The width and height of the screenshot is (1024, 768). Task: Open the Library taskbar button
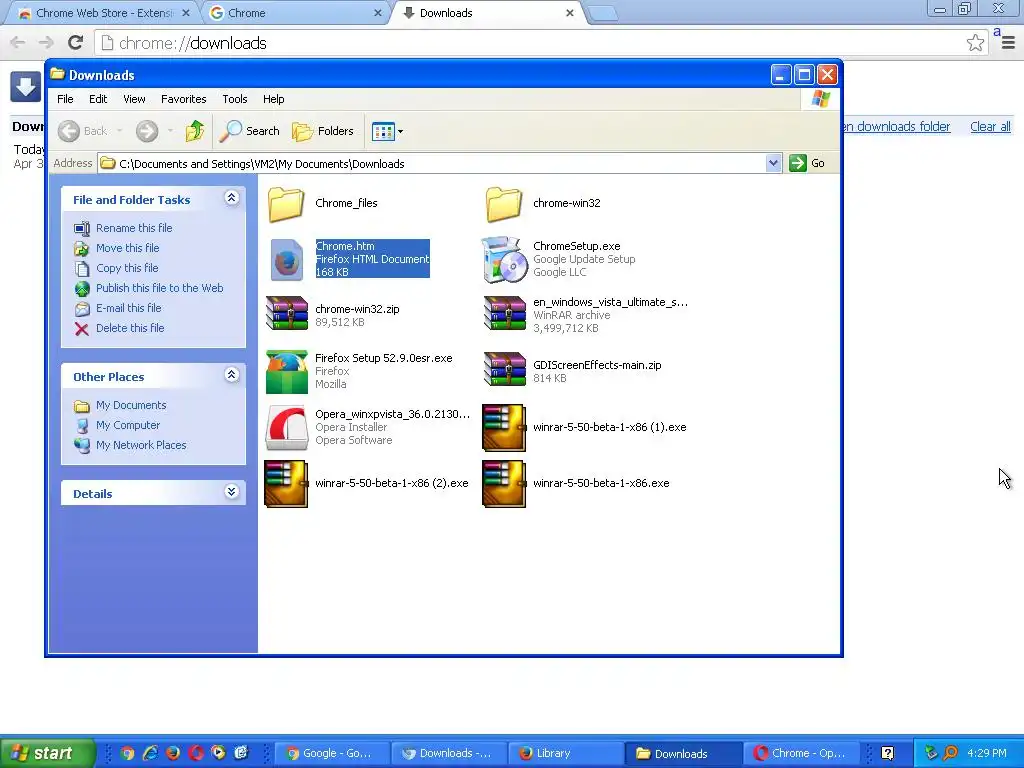click(x=566, y=754)
